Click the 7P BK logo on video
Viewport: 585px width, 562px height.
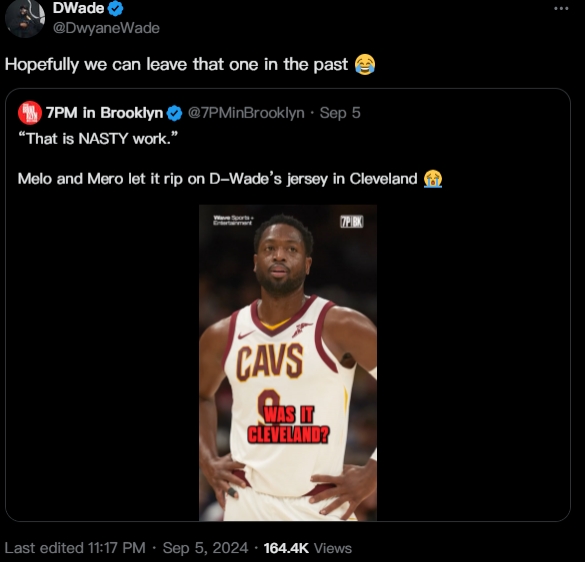[x=351, y=222]
